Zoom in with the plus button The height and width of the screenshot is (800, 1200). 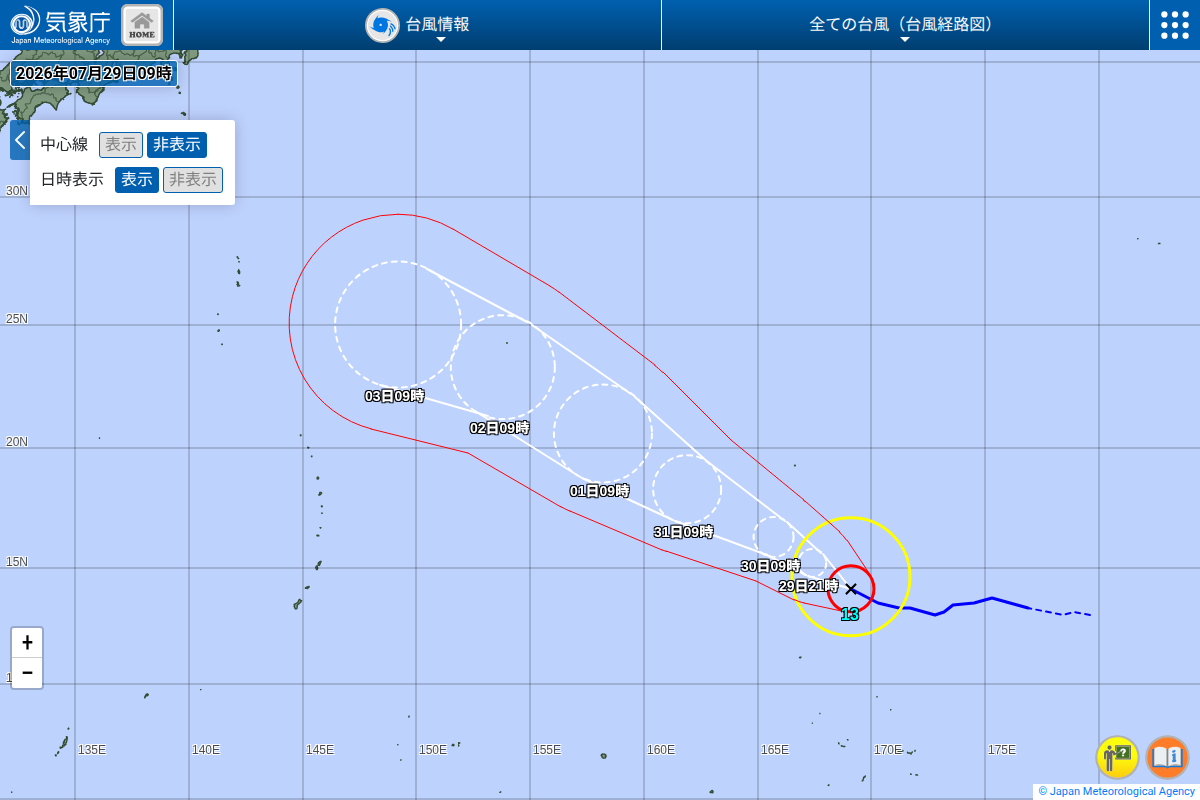point(27,643)
